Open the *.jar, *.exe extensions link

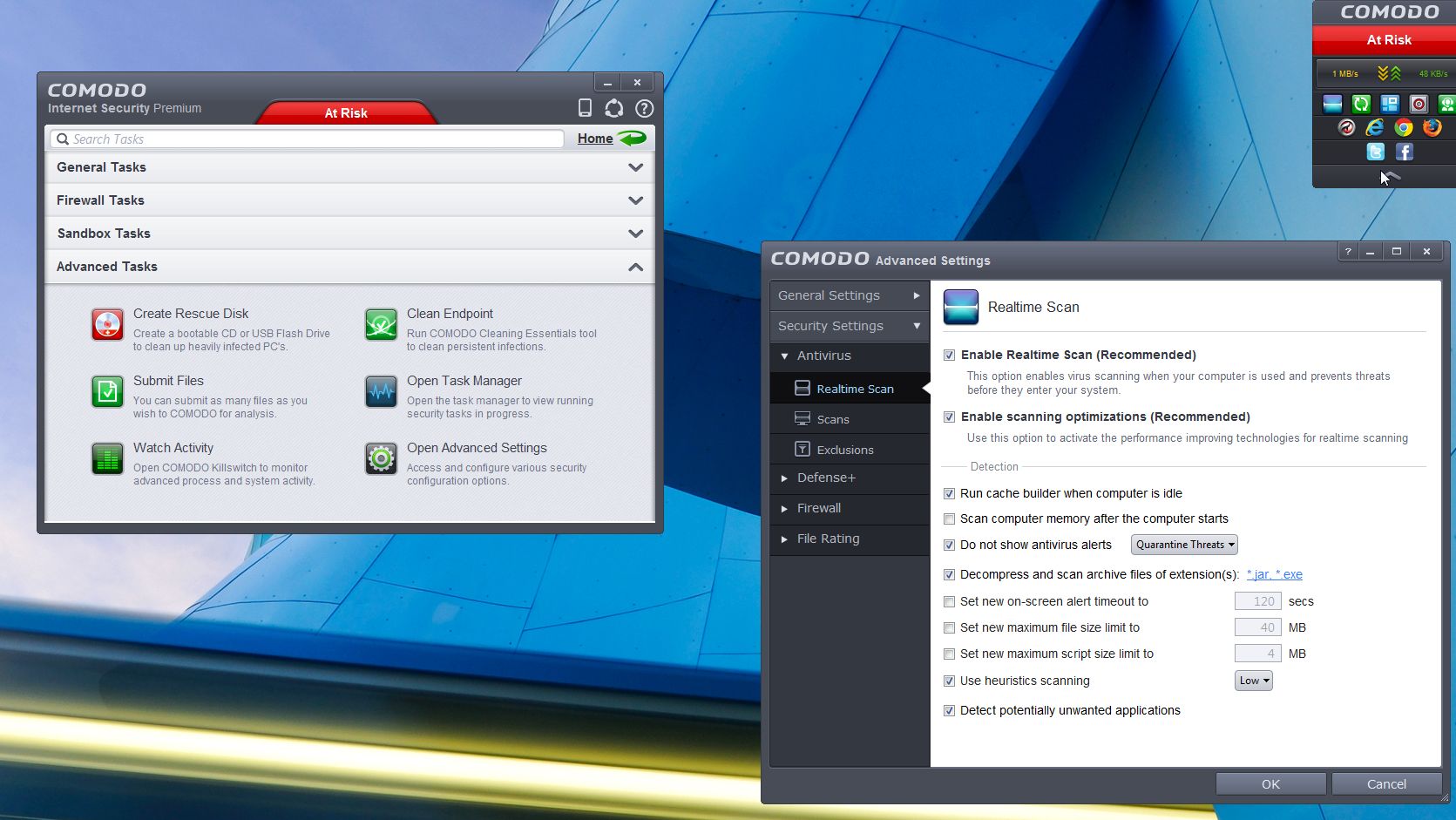(x=1274, y=575)
